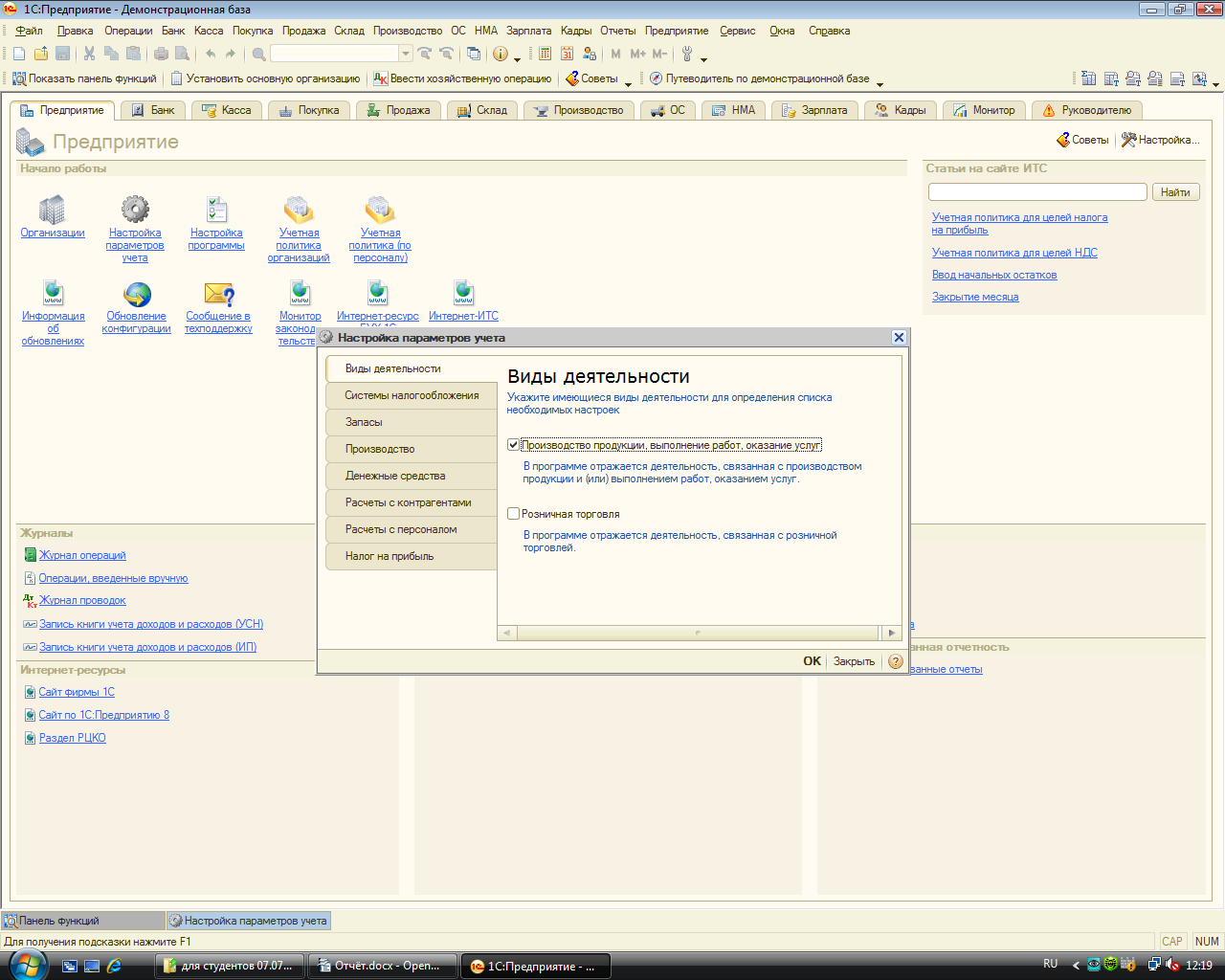Click the Sigma totals management toolbar icon
Image resolution: width=1225 pixels, height=980 pixels.
point(1088,78)
